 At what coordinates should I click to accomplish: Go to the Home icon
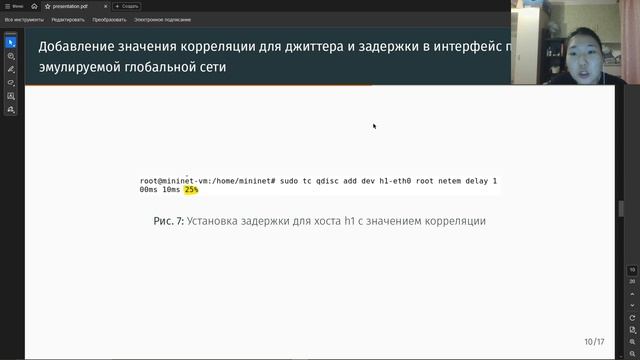pyautogui.click(x=34, y=6)
